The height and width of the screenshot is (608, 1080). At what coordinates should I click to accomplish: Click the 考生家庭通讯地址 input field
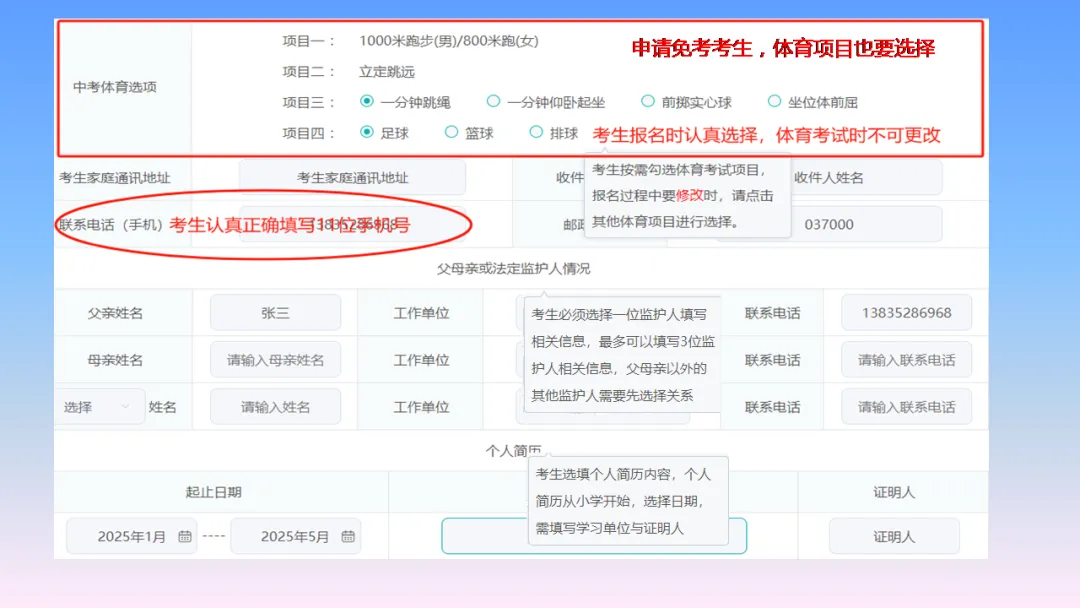click(351, 176)
